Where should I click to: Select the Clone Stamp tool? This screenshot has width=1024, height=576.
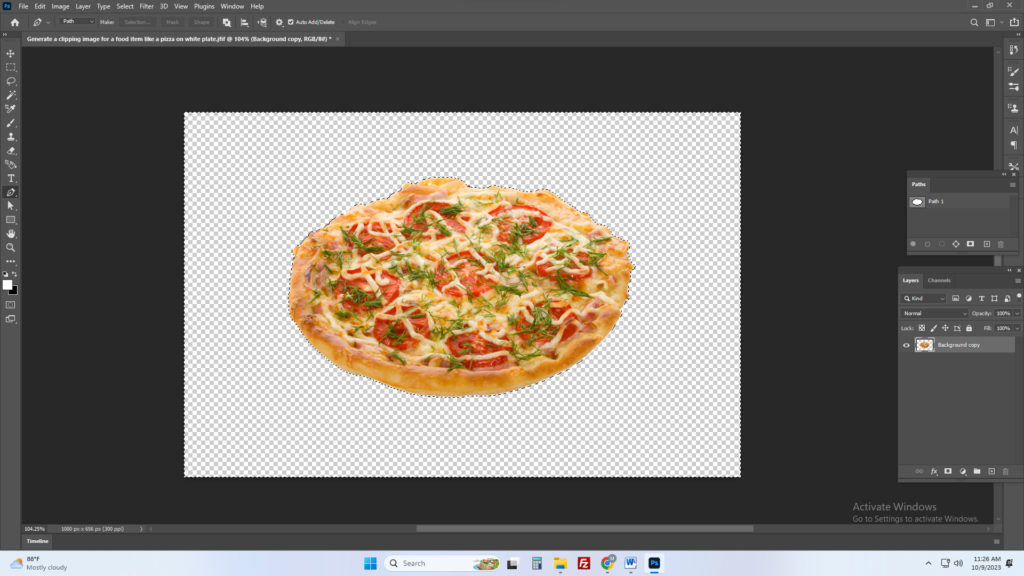(x=10, y=137)
